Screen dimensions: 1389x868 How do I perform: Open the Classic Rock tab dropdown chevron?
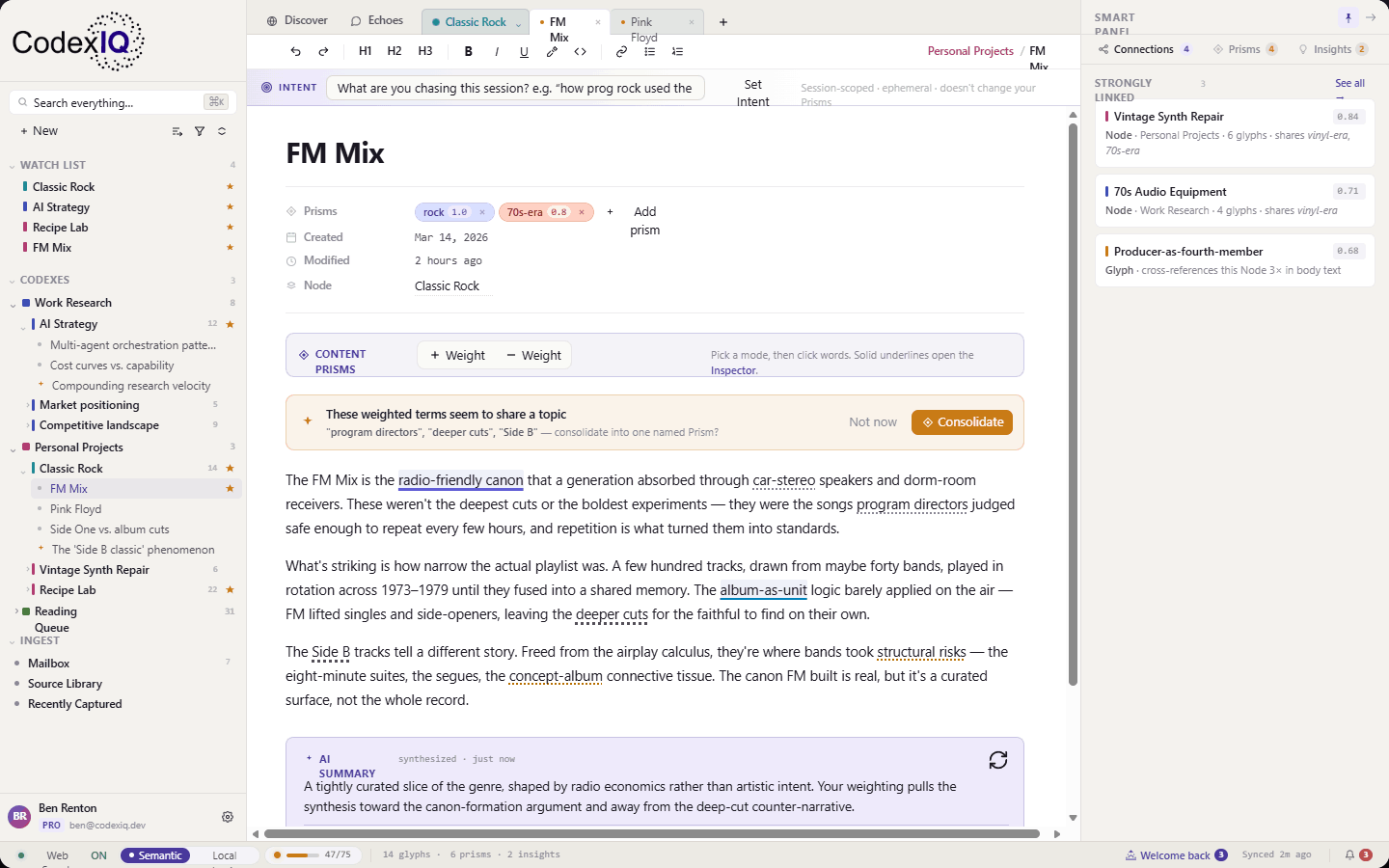(x=519, y=23)
